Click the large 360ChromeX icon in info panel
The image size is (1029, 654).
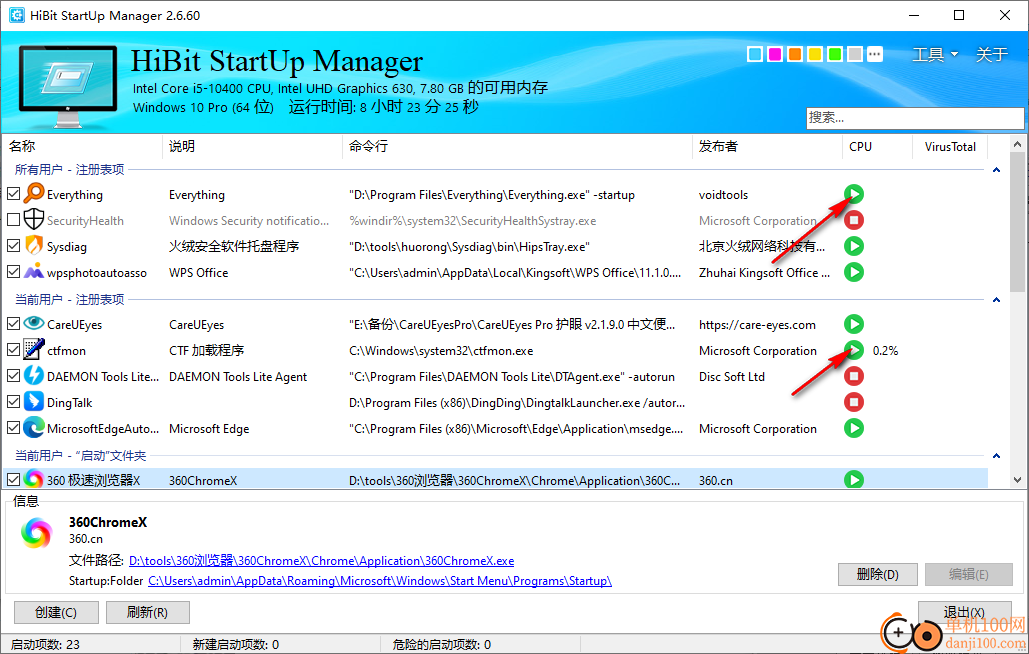point(36,532)
